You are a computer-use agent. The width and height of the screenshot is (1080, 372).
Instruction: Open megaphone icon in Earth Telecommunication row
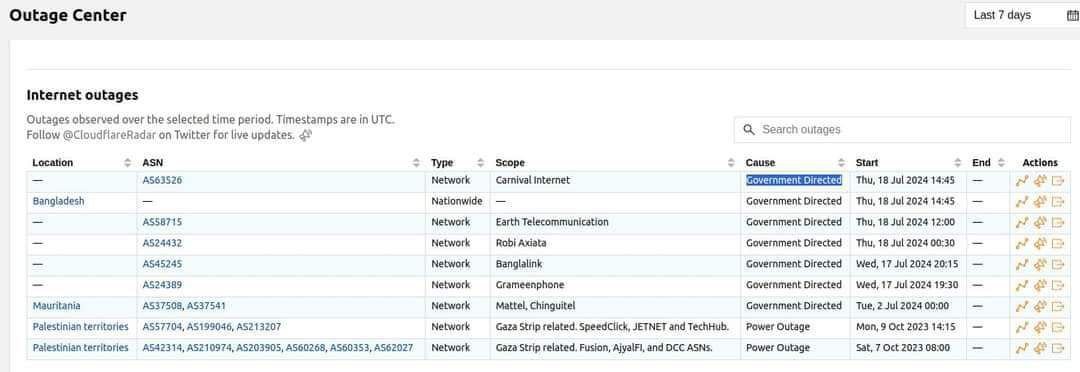[x=1040, y=223]
